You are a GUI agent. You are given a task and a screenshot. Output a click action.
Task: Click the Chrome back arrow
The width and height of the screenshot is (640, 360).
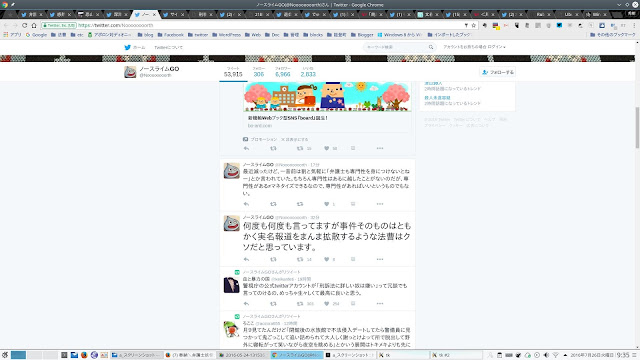coord(6,25)
